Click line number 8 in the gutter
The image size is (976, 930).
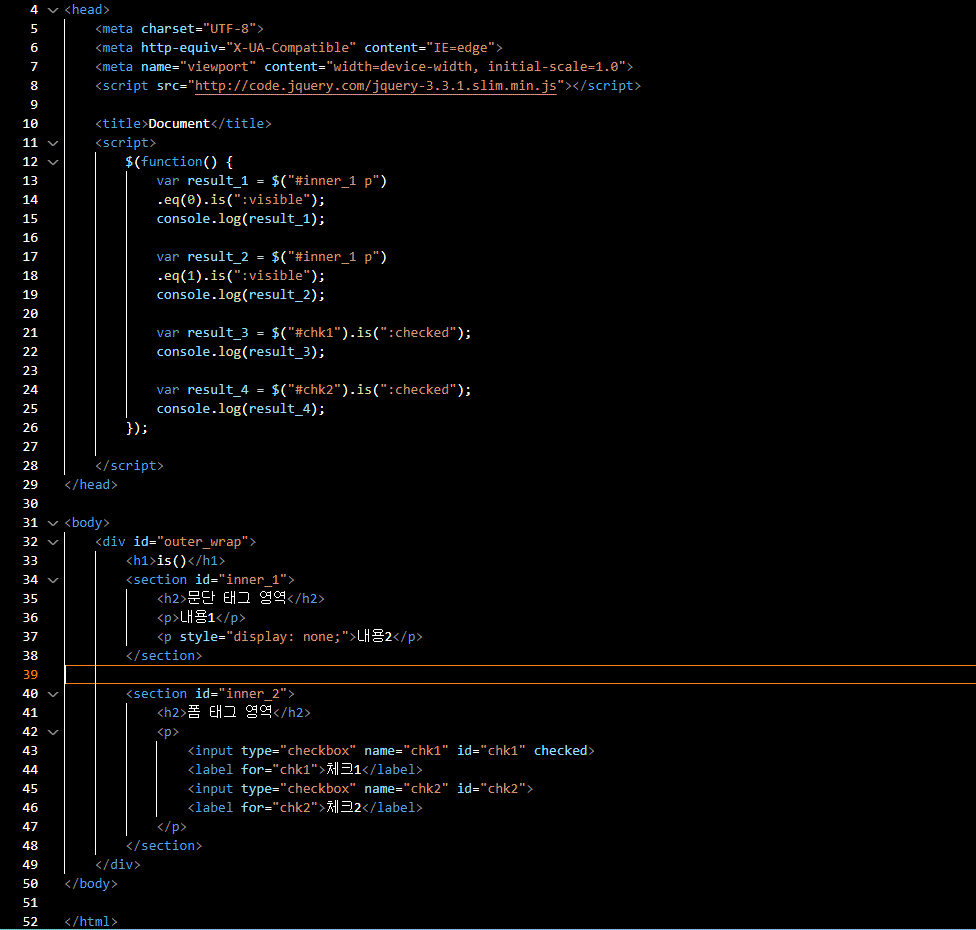tap(34, 86)
